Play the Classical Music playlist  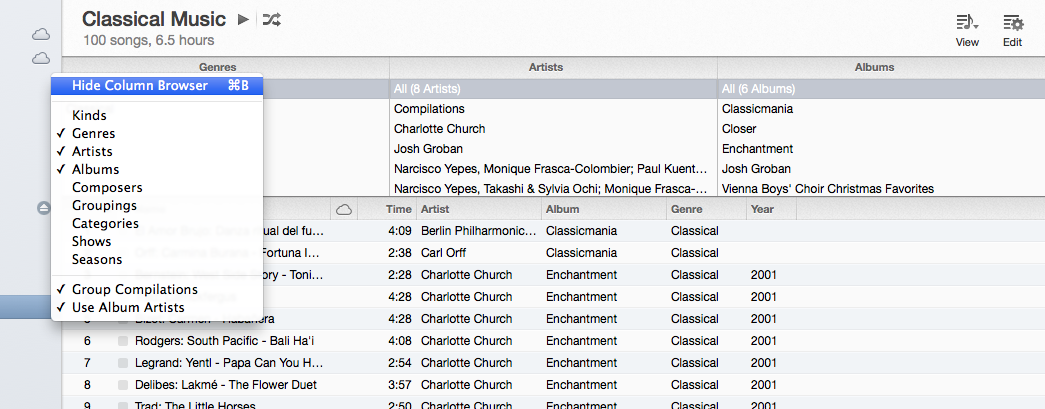pyautogui.click(x=243, y=19)
